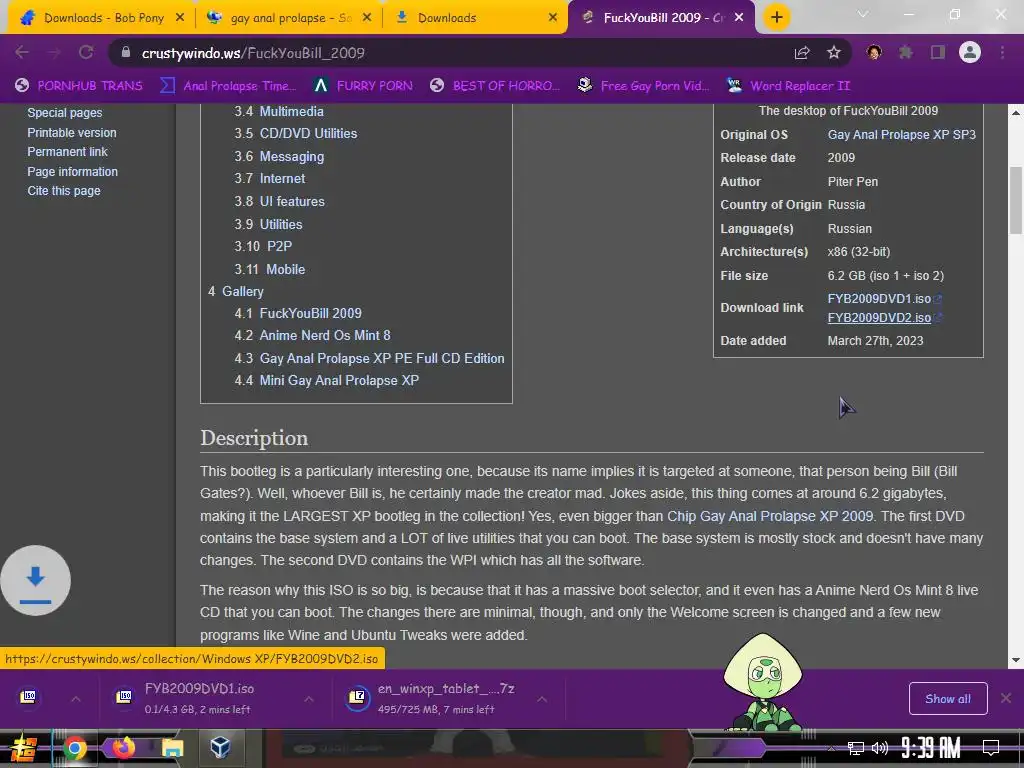Expand options for en_winxp_tablet download
1024x768 pixels.
tap(542, 699)
